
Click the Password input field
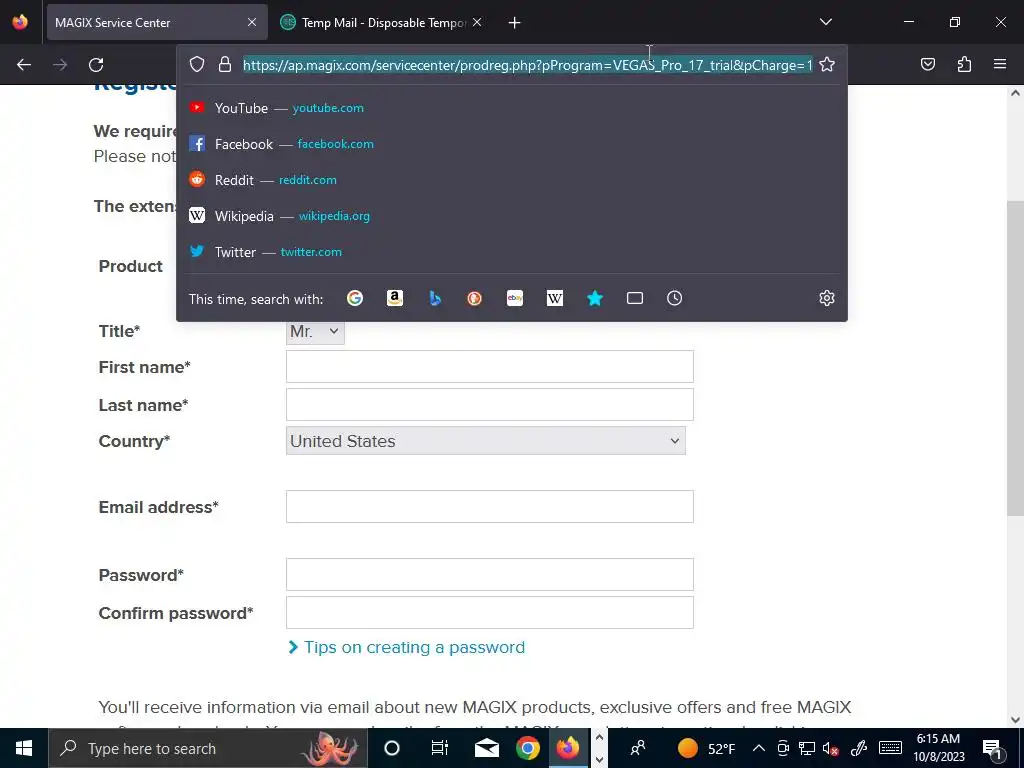click(490, 574)
